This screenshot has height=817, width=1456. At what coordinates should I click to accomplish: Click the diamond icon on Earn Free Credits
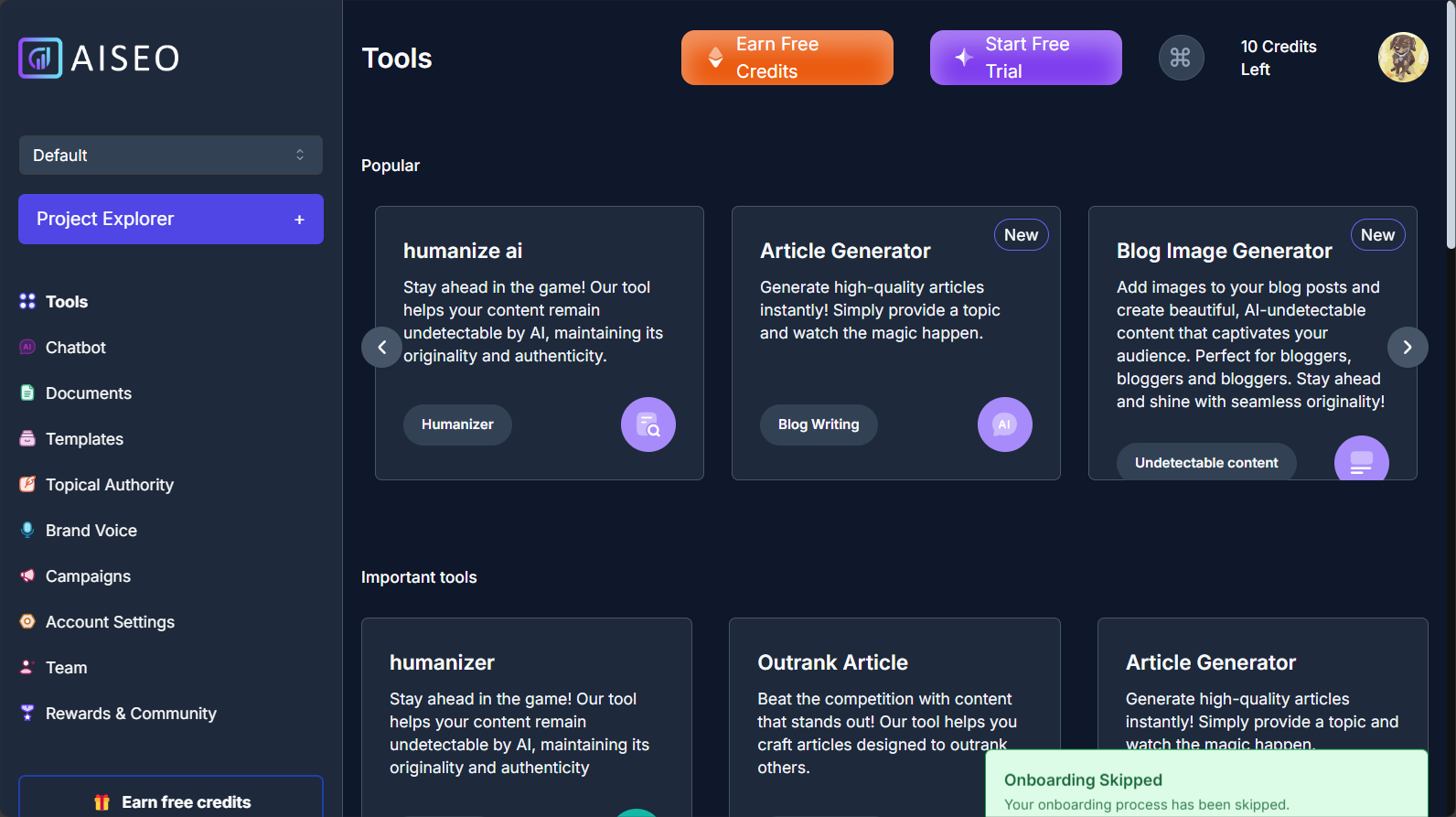(x=716, y=58)
